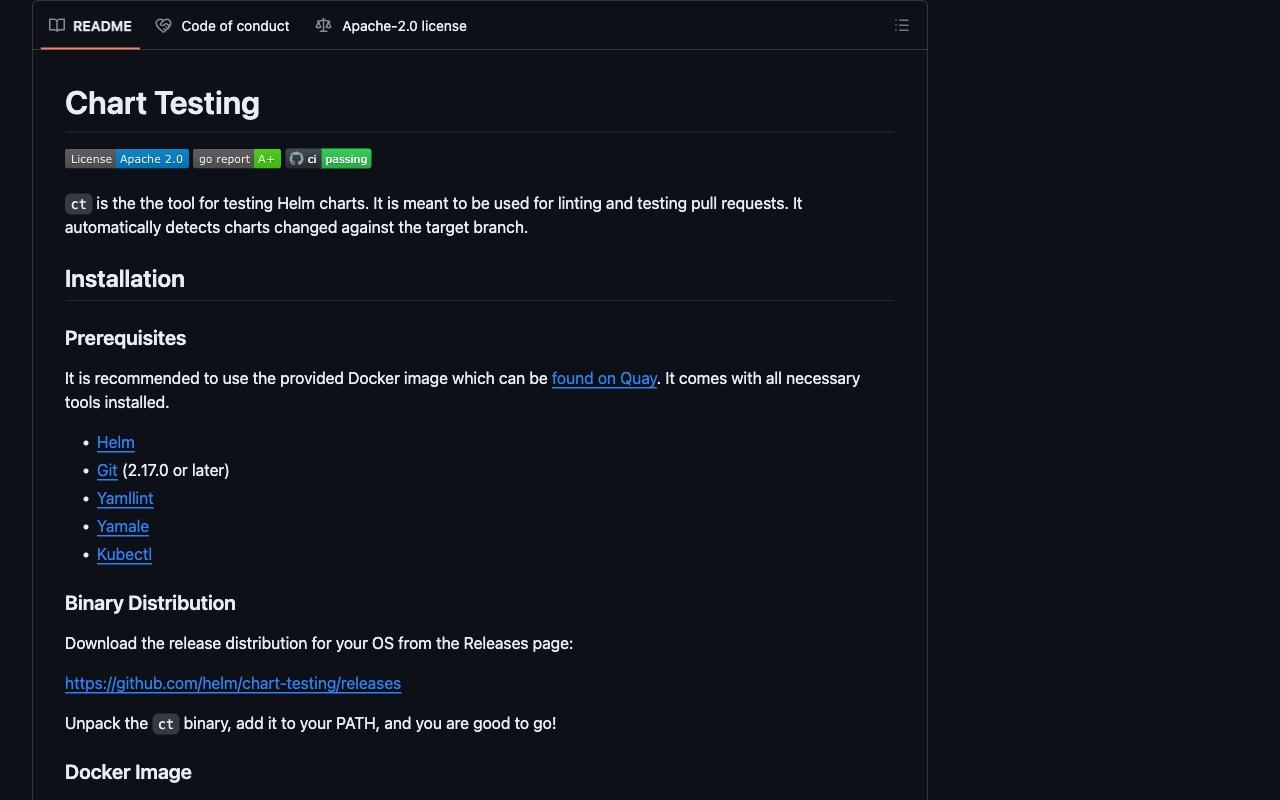This screenshot has height=800, width=1280.
Task: Click the Chart Testing heading
Action: (162, 103)
